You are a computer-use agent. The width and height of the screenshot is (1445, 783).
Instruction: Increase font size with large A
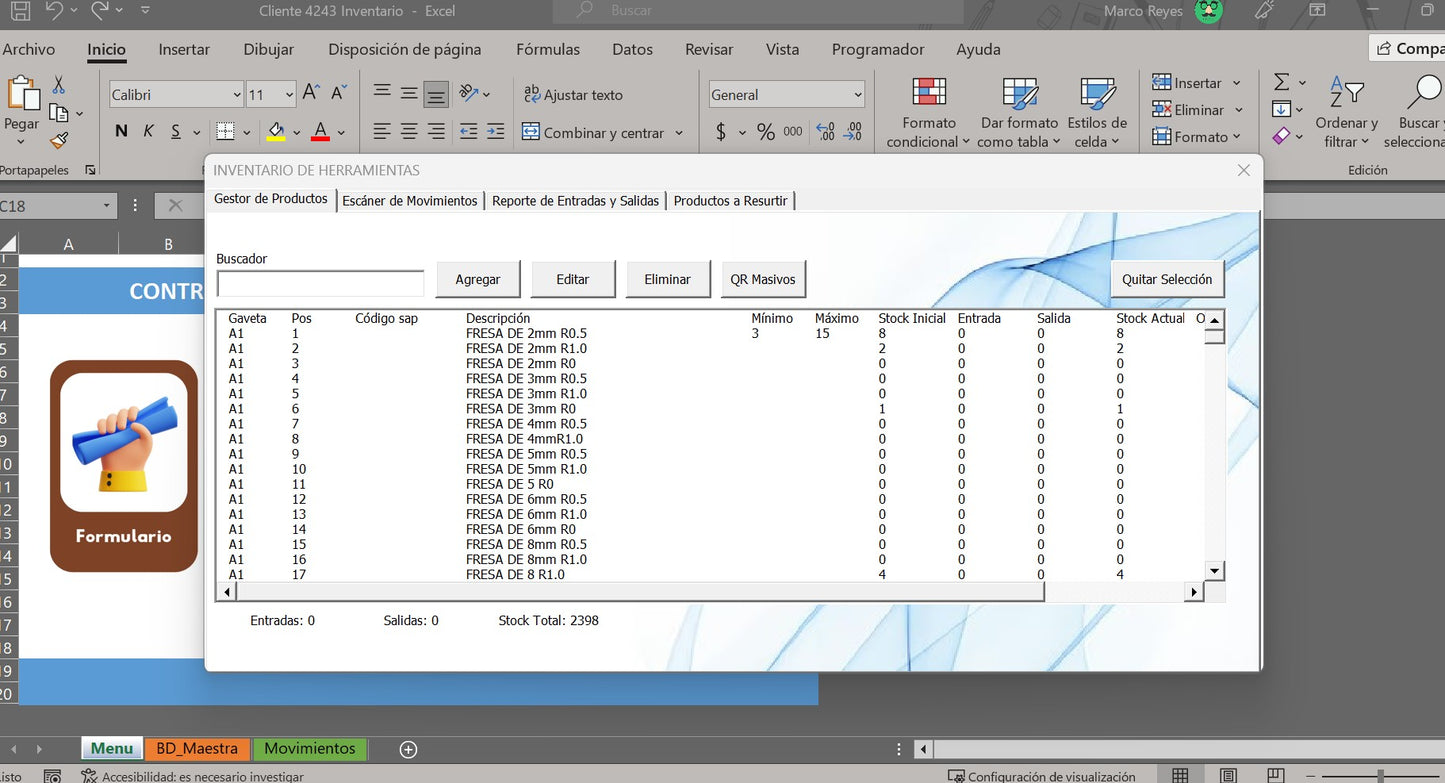tap(311, 93)
